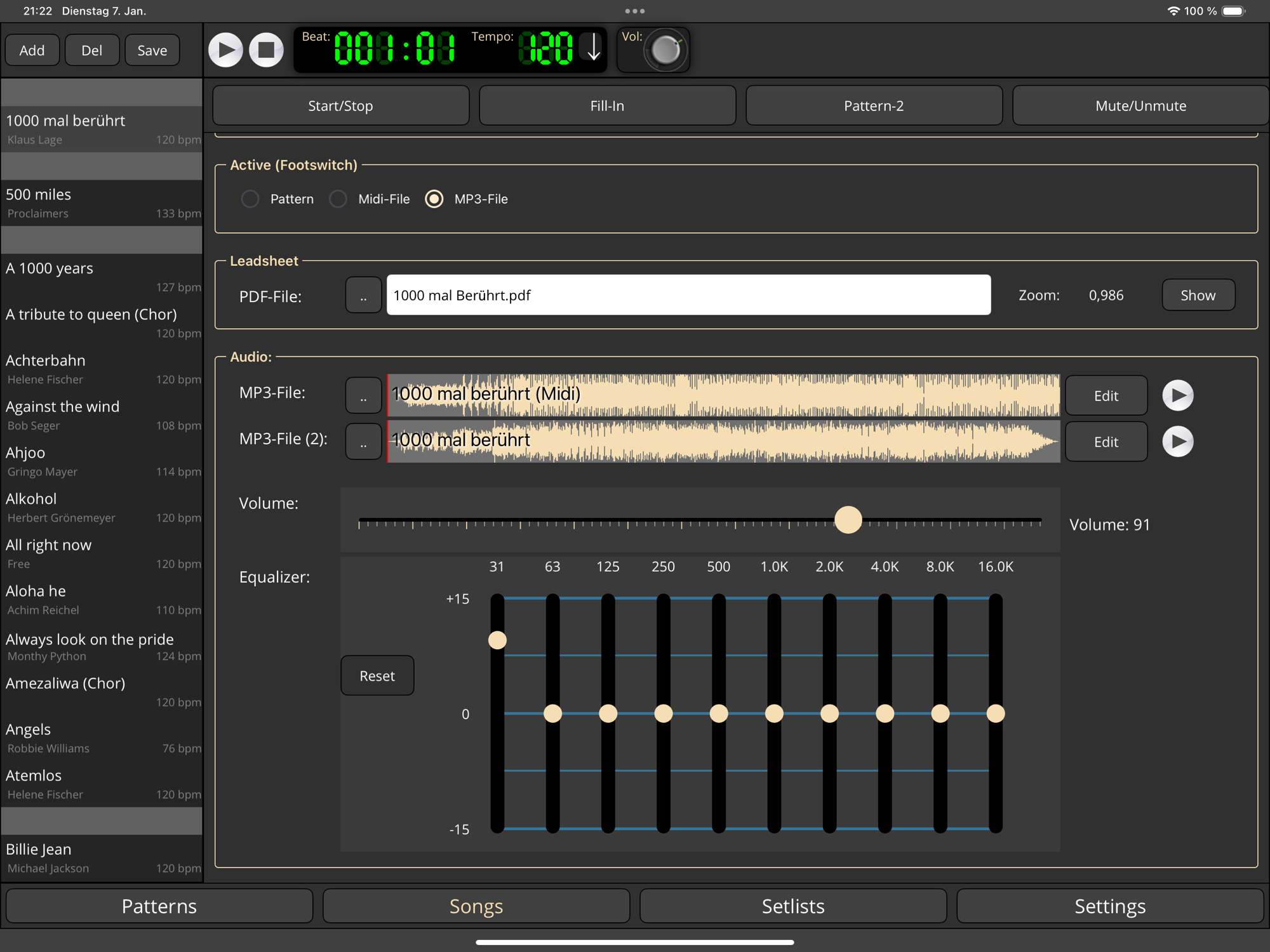Click Show to display the leadsheet
Screen dimensions: 1270x952
(x=1198, y=296)
